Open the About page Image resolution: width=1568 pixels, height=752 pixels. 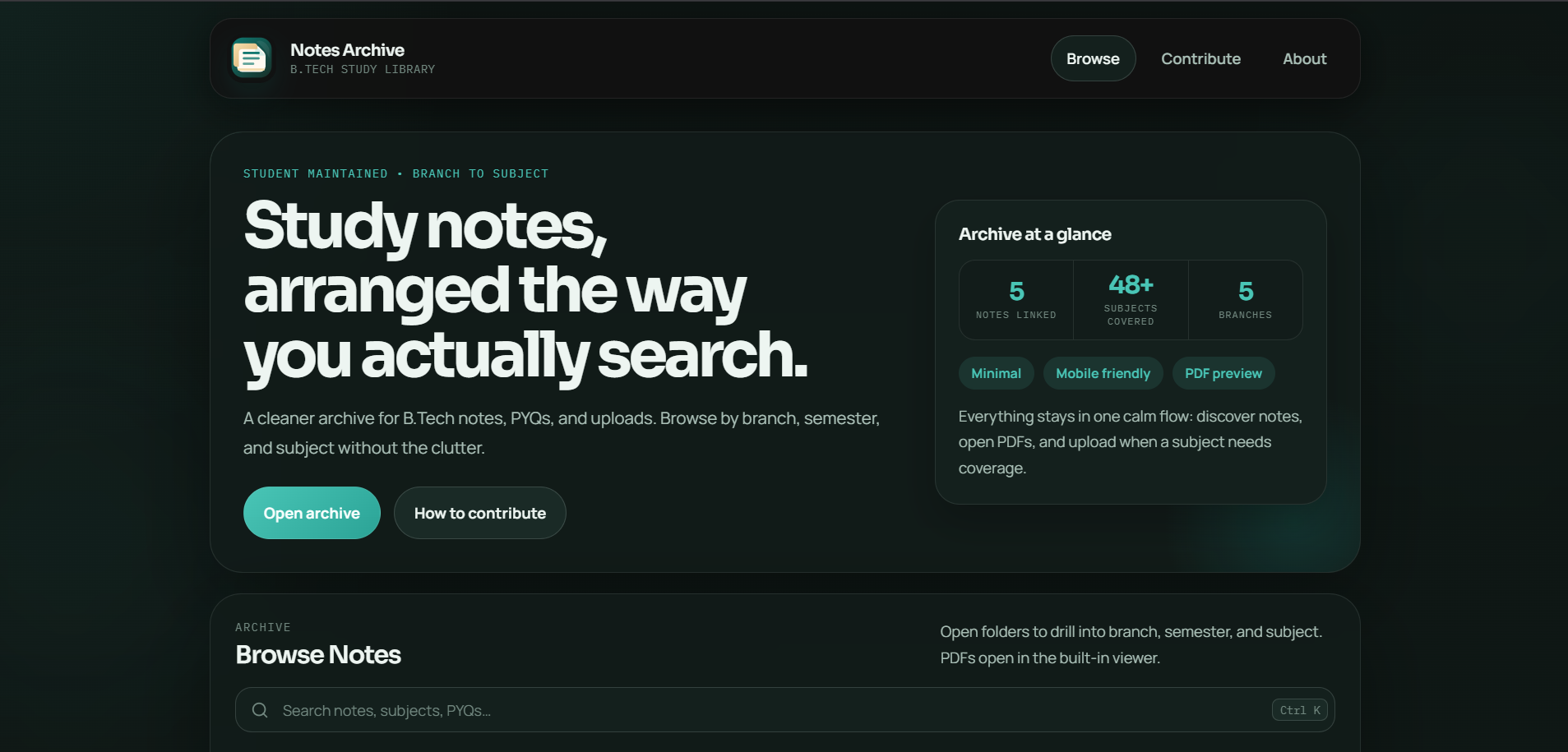click(x=1304, y=58)
